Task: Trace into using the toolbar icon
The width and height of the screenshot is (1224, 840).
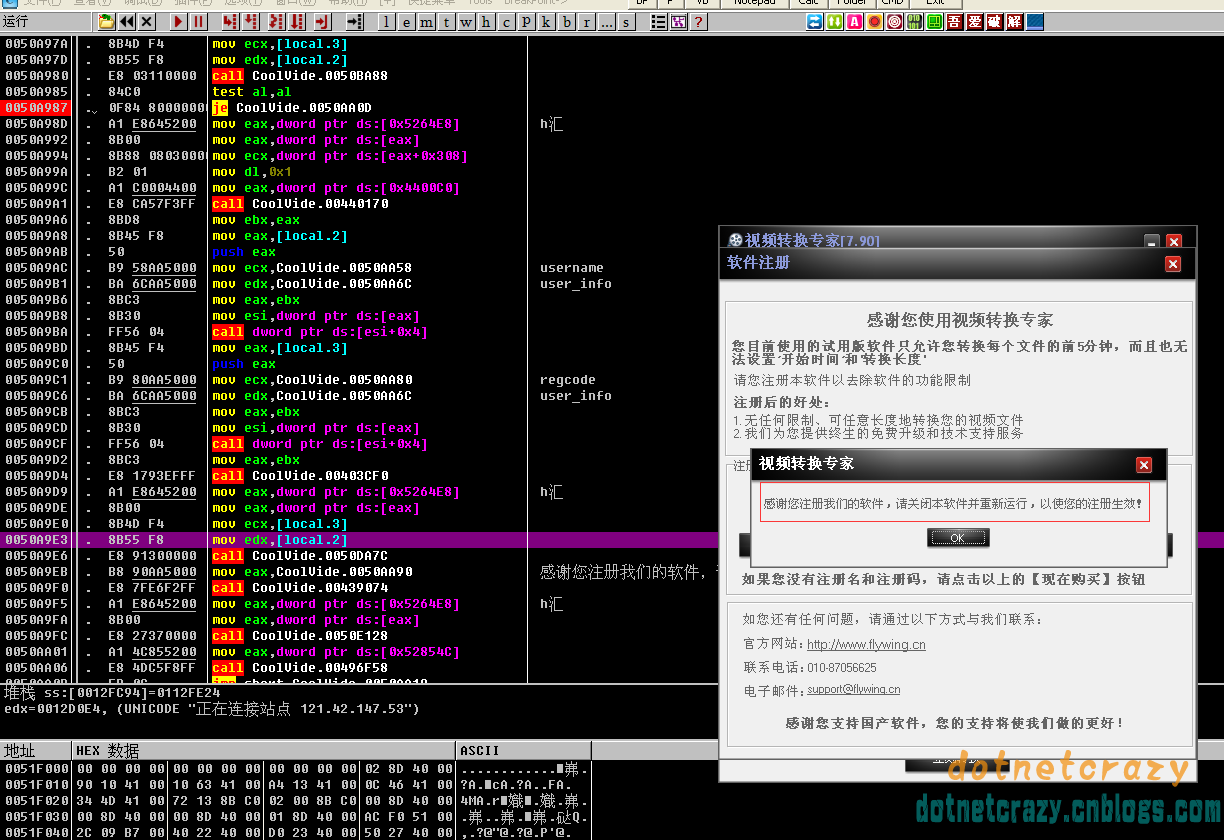Action: [x=277, y=21]
